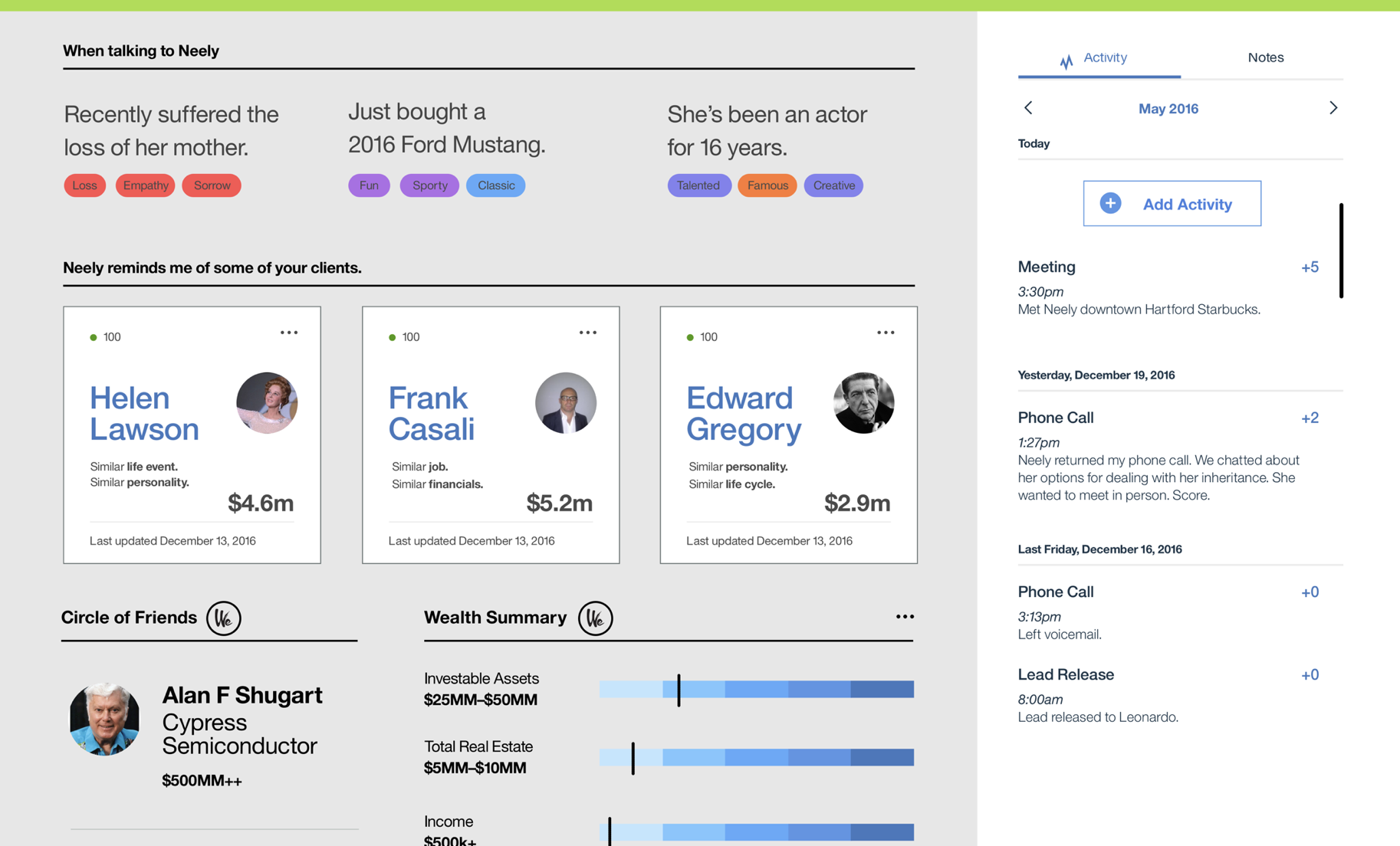Screen dimensions: 1400x846
Task: Click the activity panel scrollbar
Action: tap(1341, 251)
